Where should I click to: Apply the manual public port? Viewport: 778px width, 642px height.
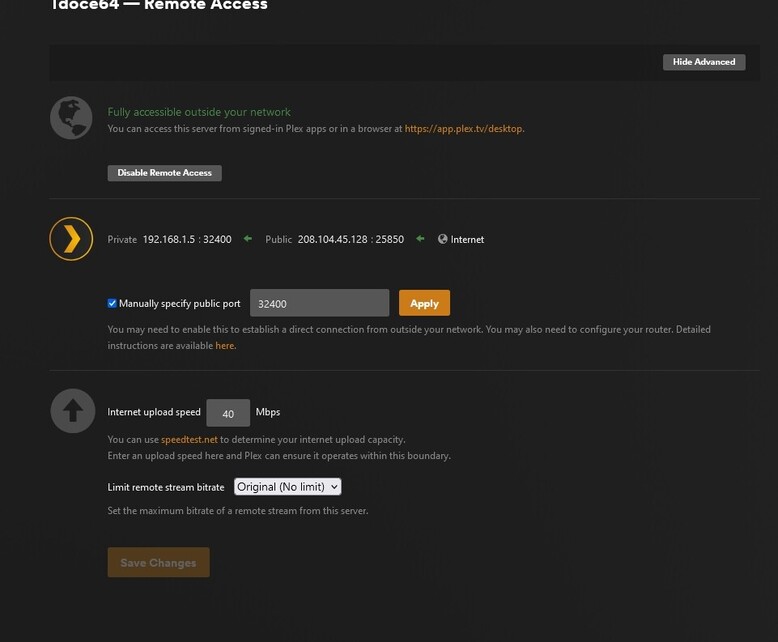tap(424, 303)
